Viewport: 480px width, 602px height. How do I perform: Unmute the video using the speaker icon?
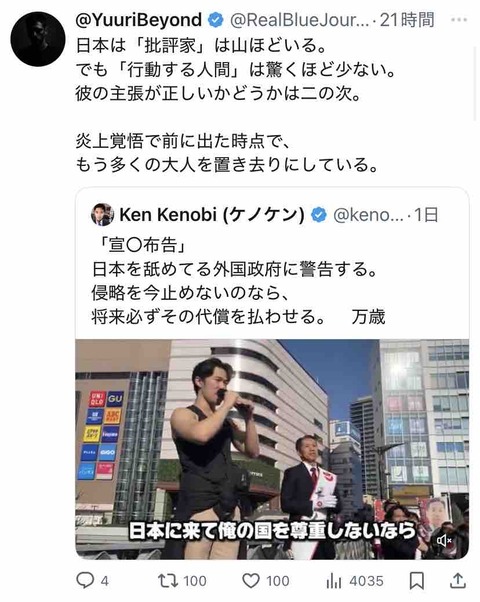point(444,541)
